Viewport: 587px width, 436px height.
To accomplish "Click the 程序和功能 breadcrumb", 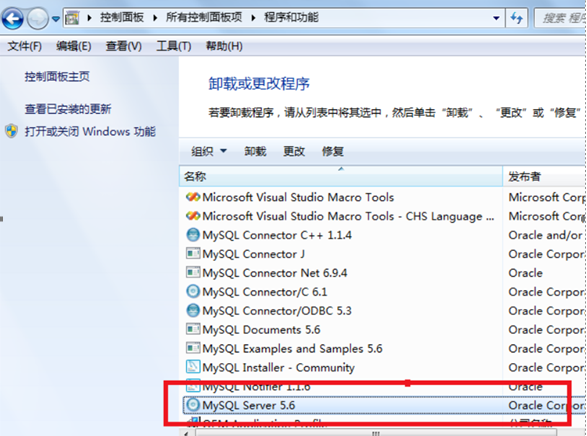I will click(x=291, y=17).
